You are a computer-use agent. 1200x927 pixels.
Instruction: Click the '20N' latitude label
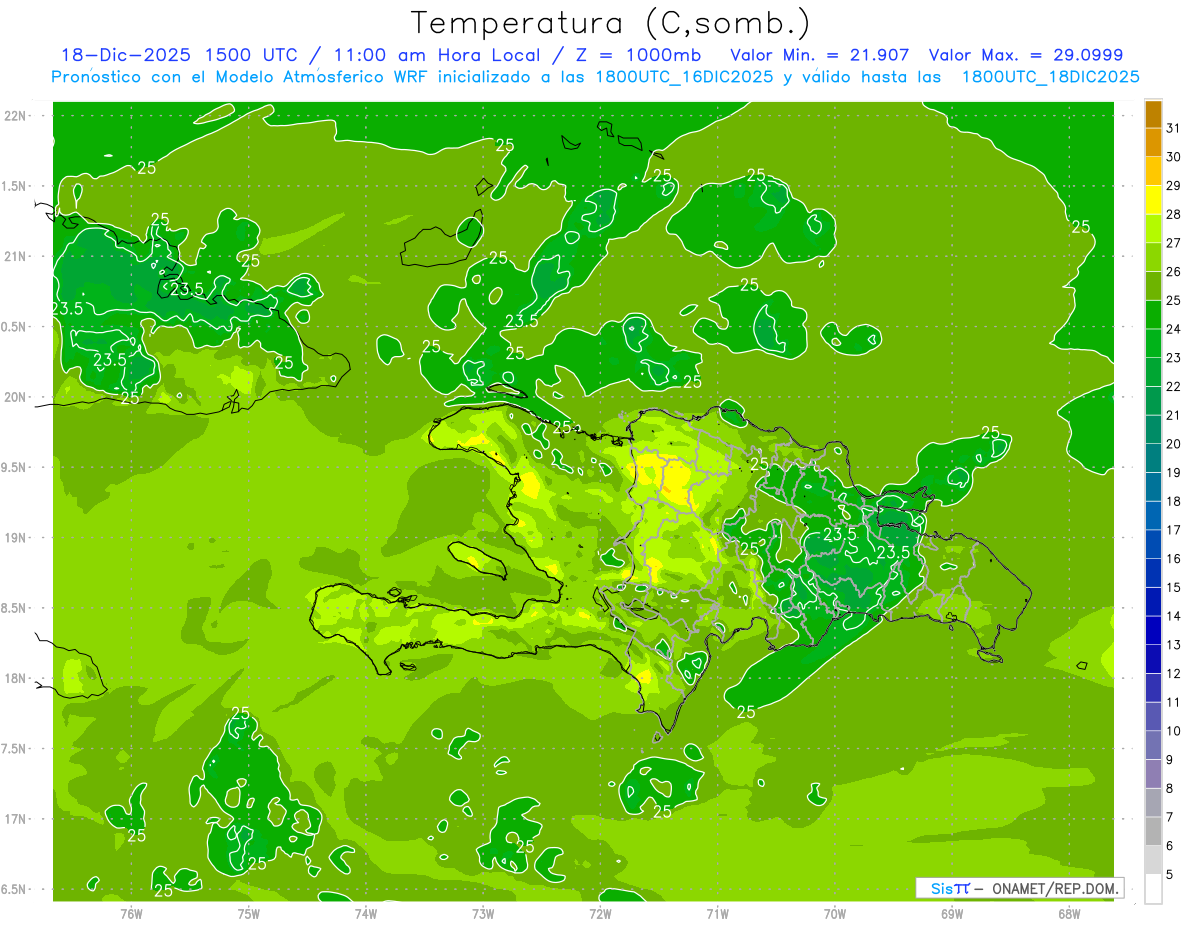pos(17,397)
